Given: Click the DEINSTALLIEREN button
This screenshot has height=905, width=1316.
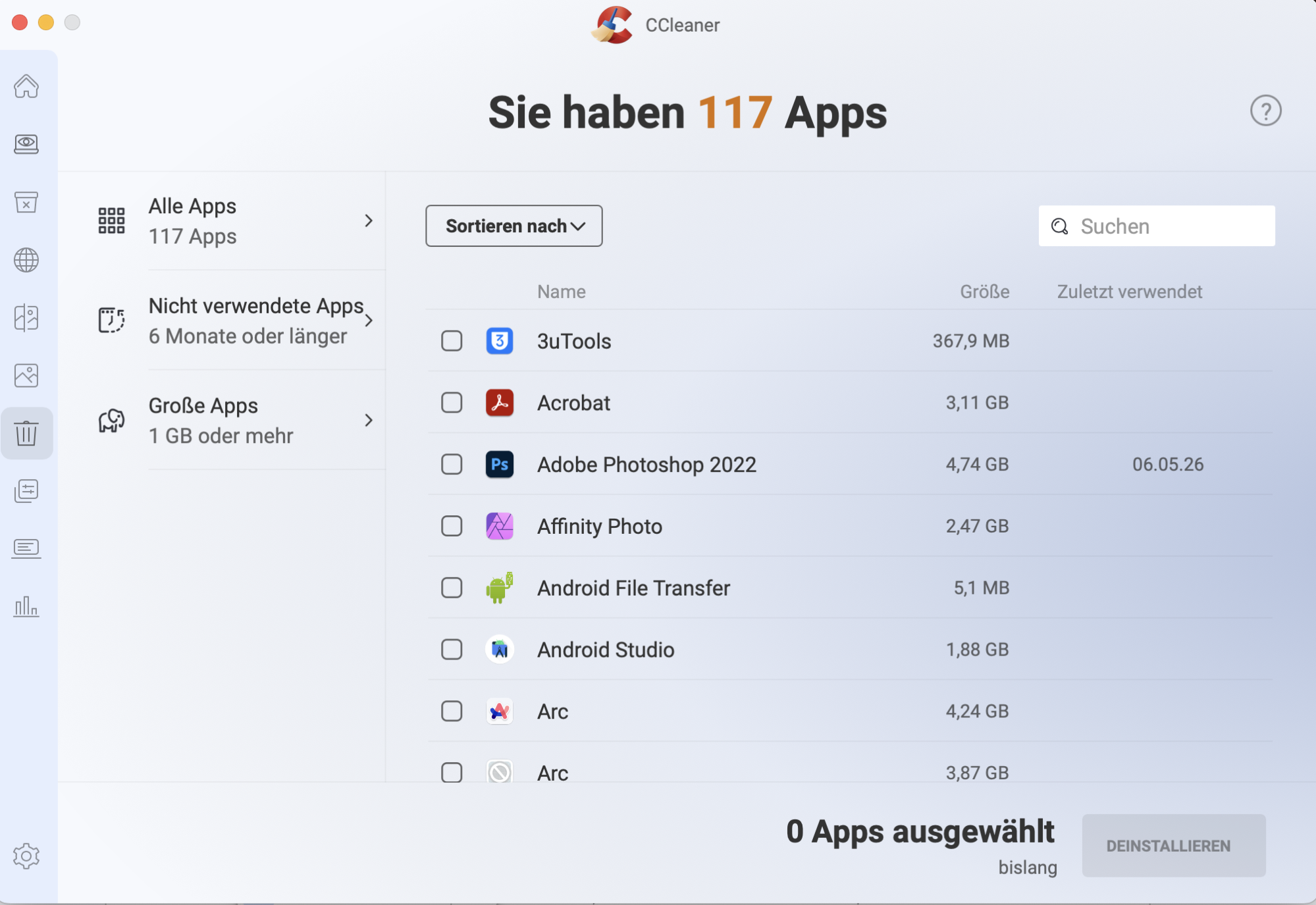Looking at the screenshot, I should click(1174, 846).
